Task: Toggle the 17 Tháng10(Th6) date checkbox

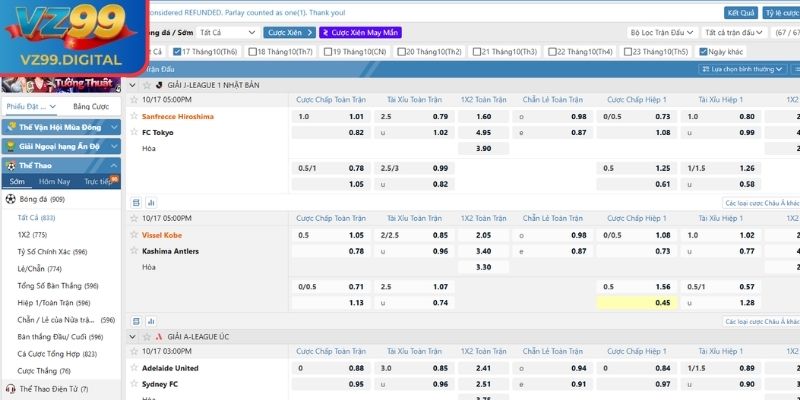Action: [x=177, y=52]
